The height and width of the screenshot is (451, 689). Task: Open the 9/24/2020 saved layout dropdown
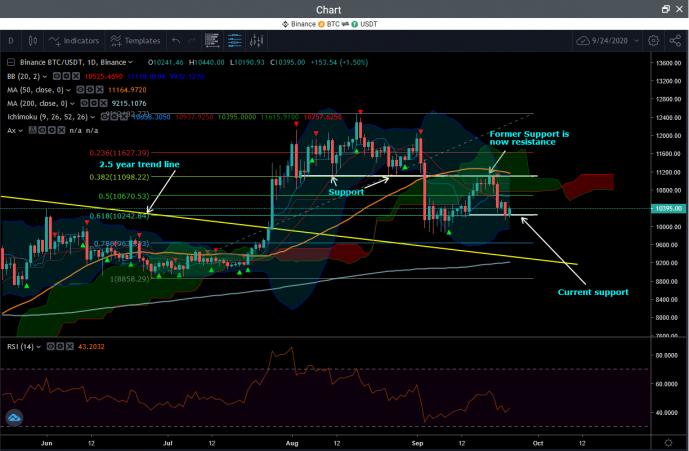point(636,41)
